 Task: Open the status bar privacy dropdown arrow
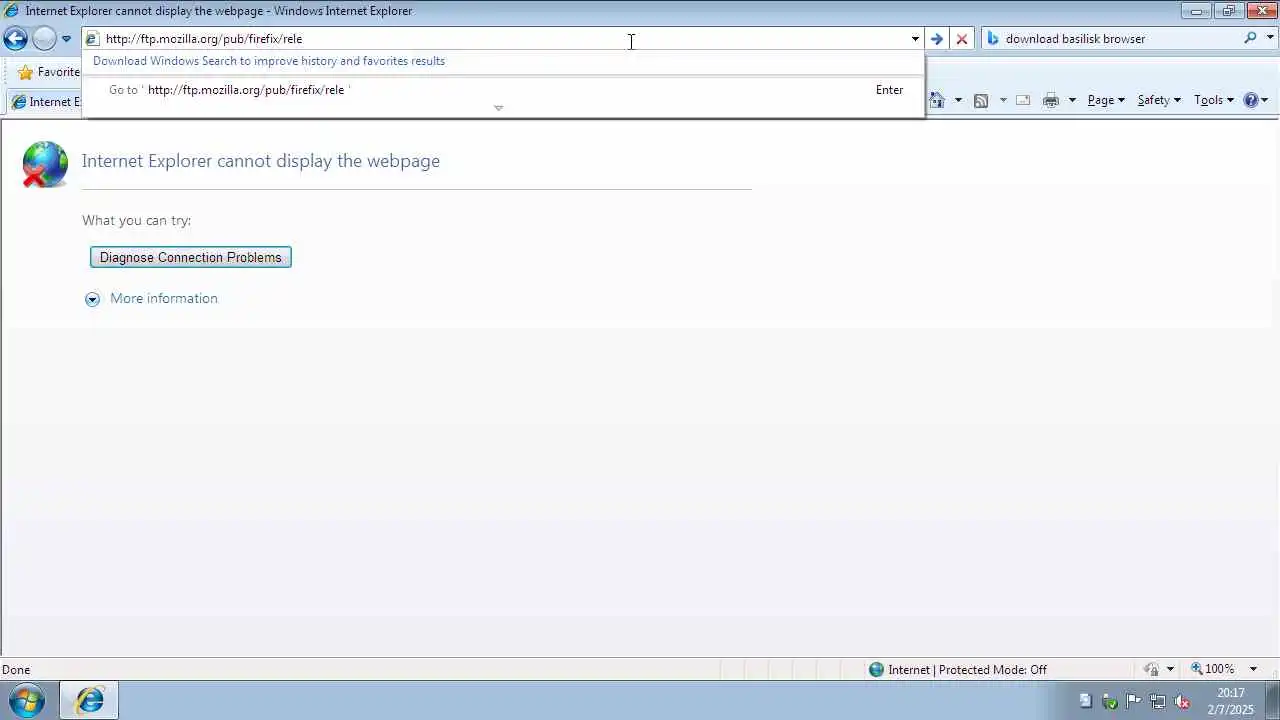pos(1170,670)
